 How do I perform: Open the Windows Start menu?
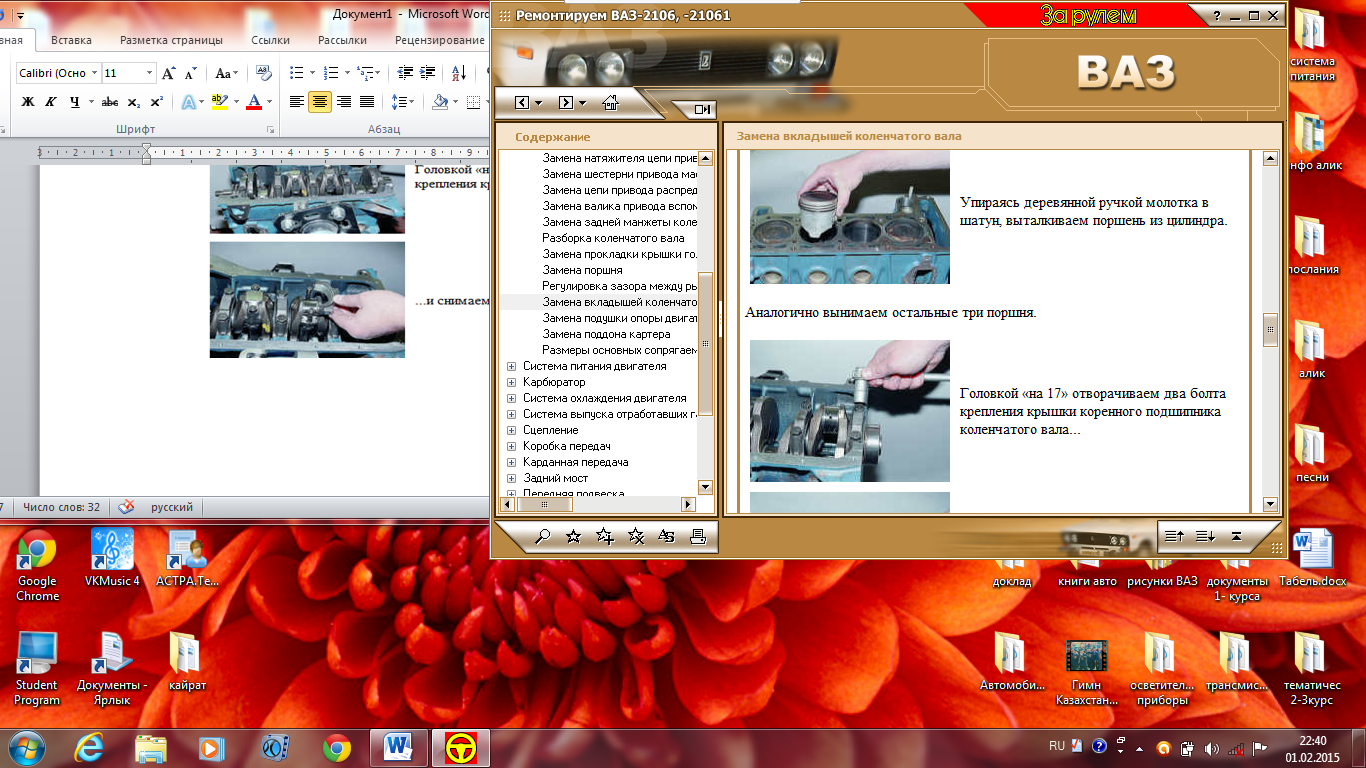point(25,747)
